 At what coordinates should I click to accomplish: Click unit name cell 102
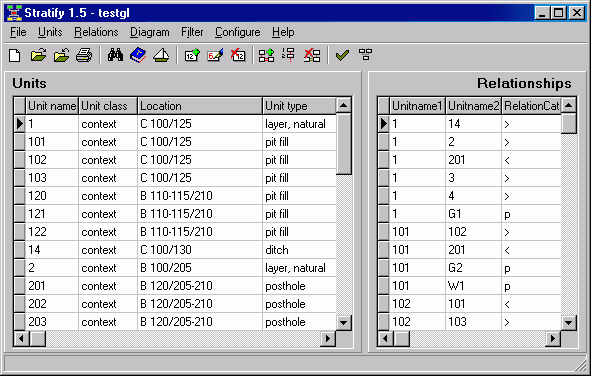point(52,160)
